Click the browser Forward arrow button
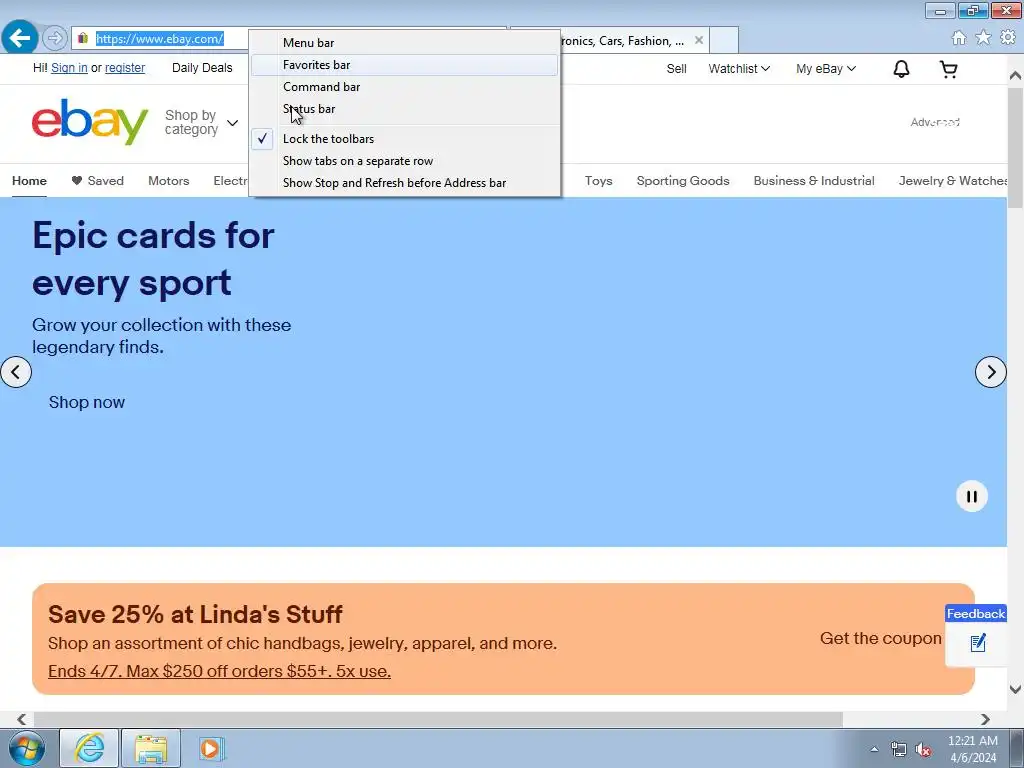The height and width of the screenshot is (768, 1024). click(55, 39)
